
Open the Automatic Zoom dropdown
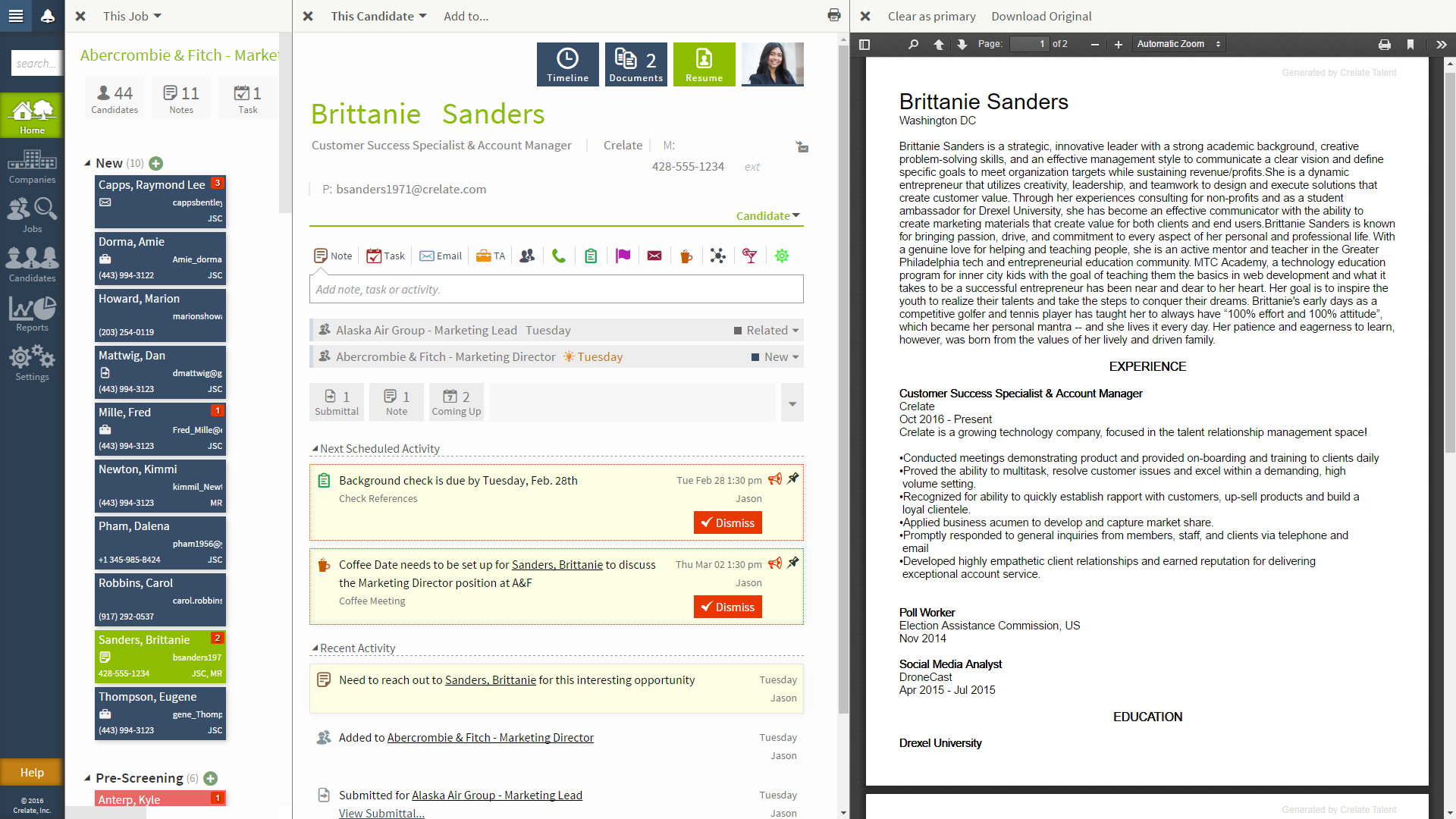pyautogui.click(x=1178, y=44)
